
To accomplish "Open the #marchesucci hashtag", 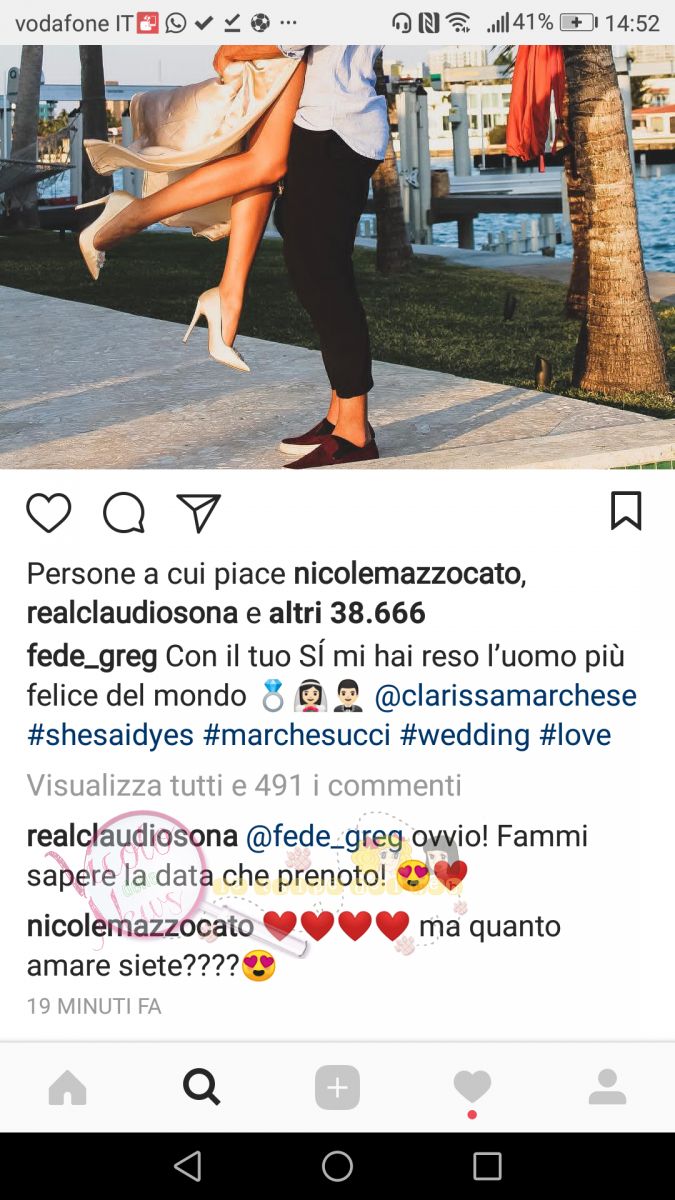I will (297, 735).
